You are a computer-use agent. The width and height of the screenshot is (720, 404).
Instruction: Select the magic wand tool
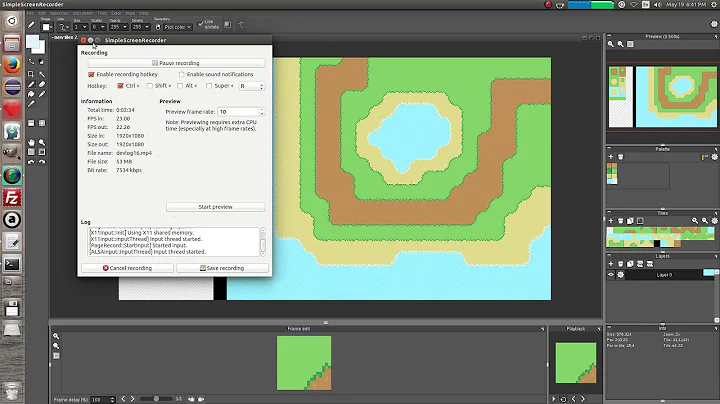coord(42,74)
